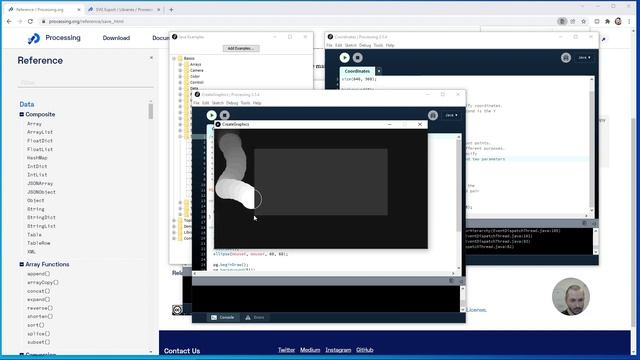
Task: Open the Data heading link in sidebar
Action: (x=27, y=104)
